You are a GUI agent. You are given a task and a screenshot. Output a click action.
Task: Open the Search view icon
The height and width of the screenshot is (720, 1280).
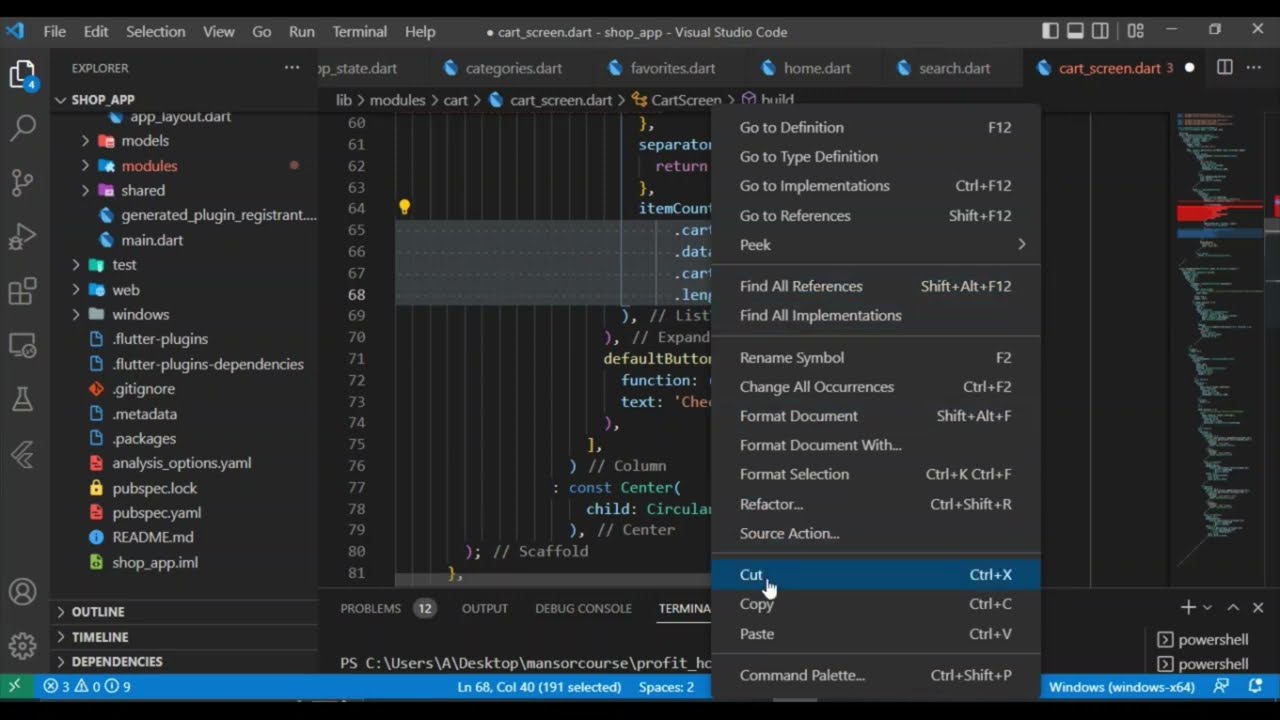[x=22, y=128]
